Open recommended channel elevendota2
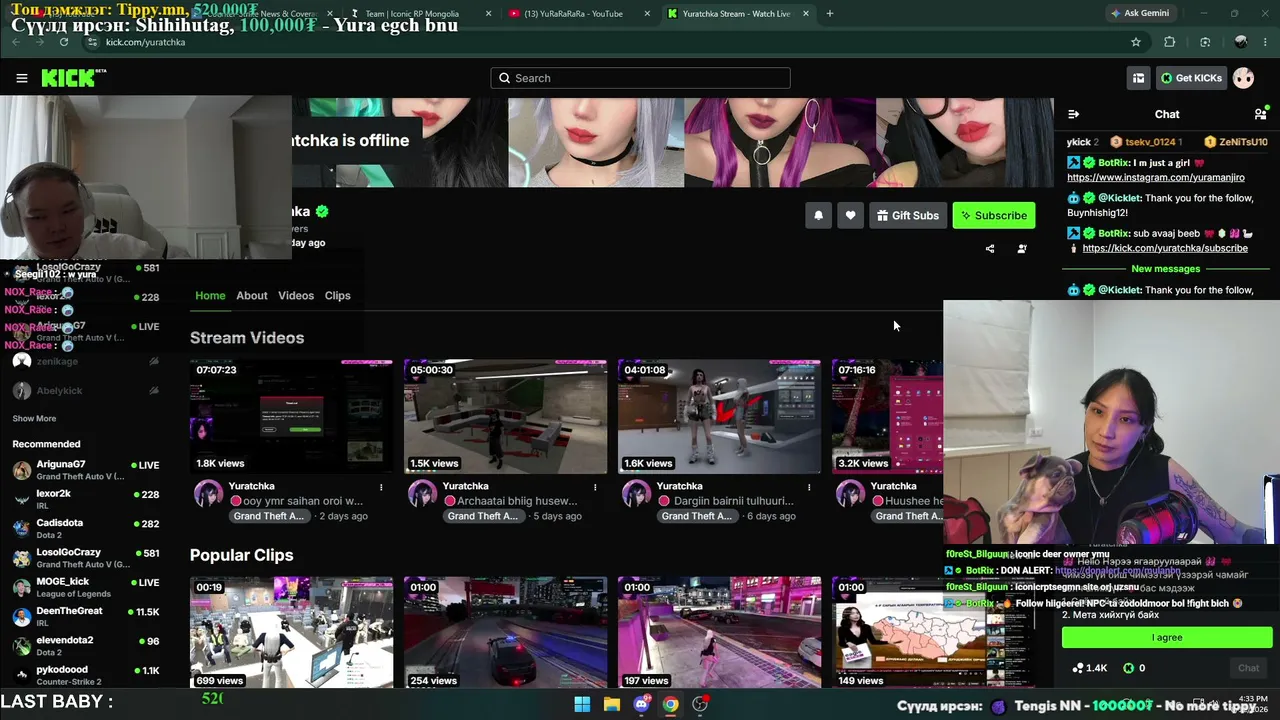The height and width of the screenshot is (720, 1280). click(85, 645)
